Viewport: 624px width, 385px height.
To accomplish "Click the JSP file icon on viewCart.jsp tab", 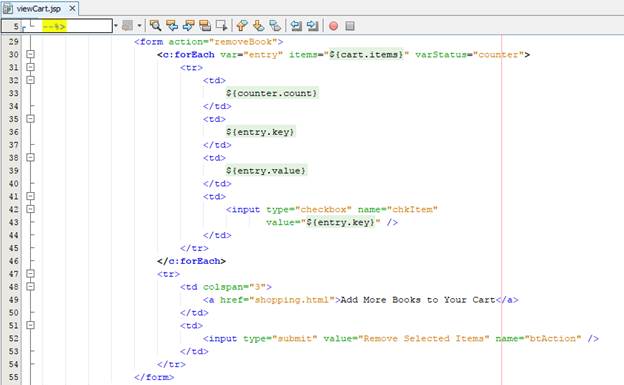I will tap(8, 8).
